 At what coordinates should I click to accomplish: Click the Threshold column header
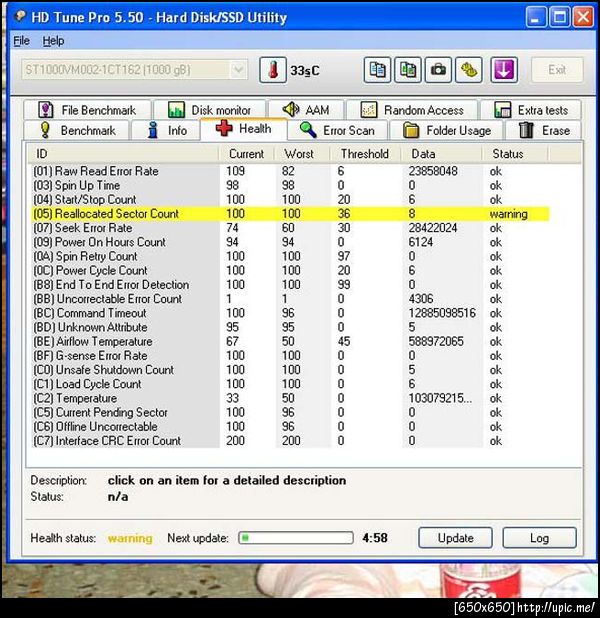click(365, 154)
